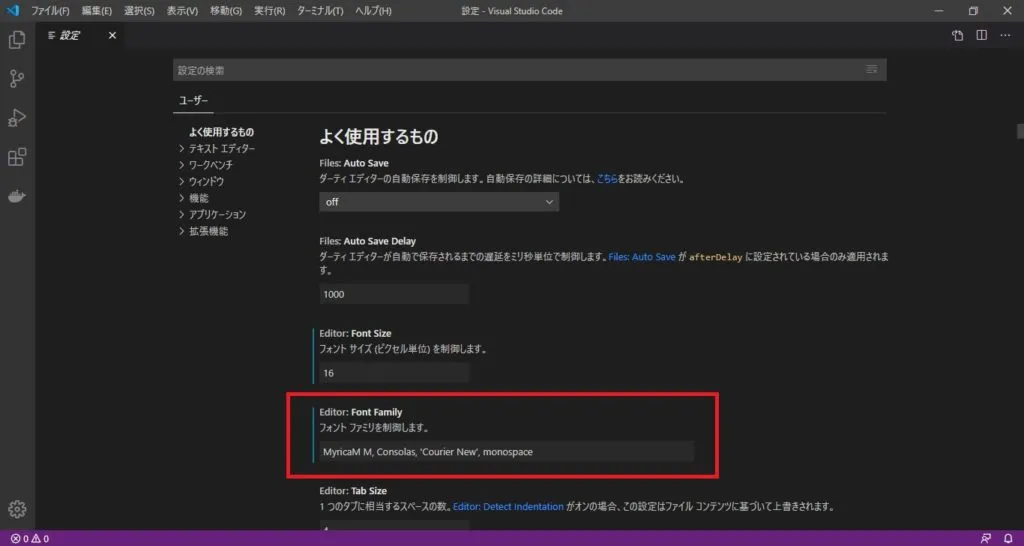Screen dimensions: 1024x546
Task: Open the Docker view in activity bar
Action: coord(17,197)
